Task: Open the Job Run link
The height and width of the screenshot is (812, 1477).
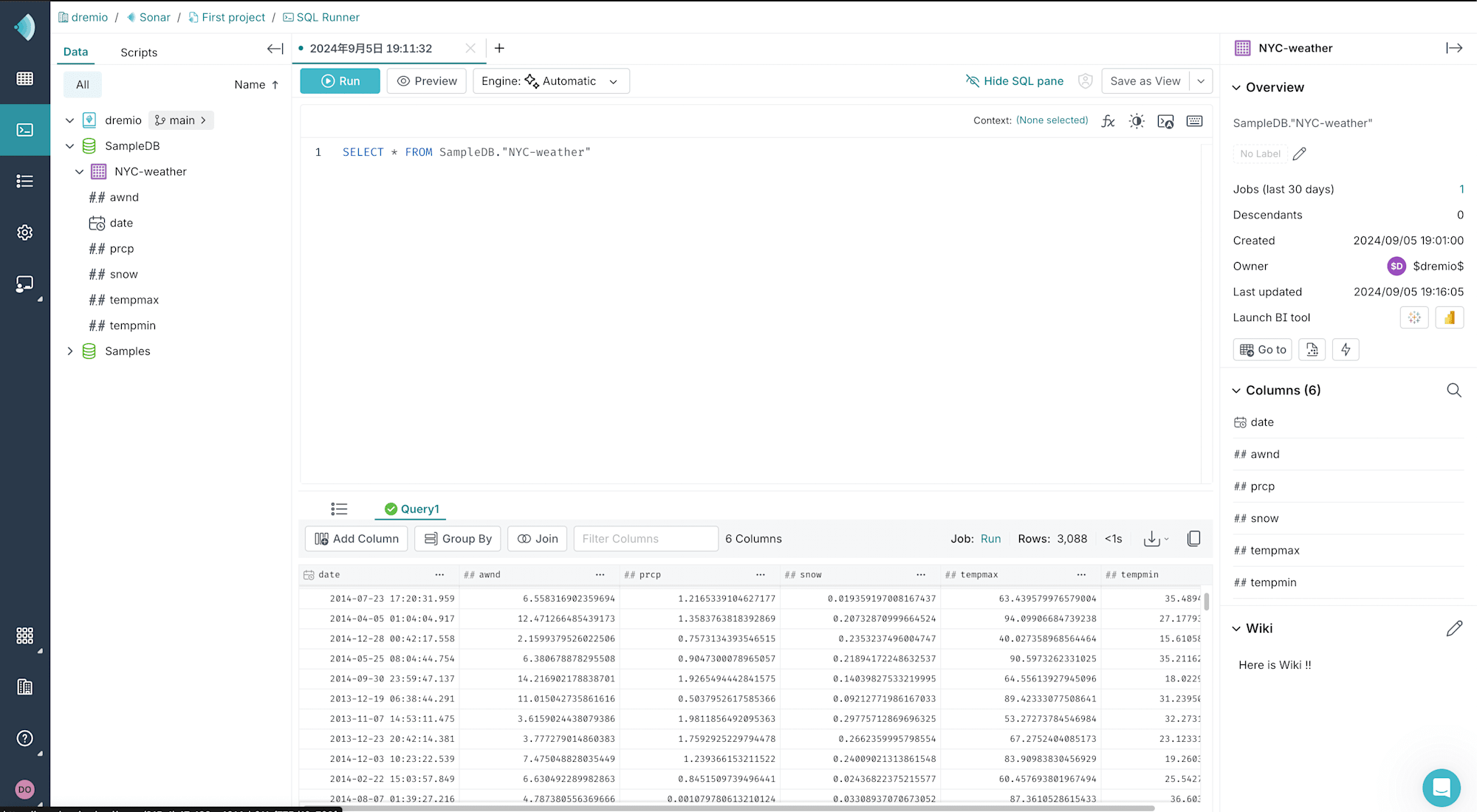Action: point(991,539)
